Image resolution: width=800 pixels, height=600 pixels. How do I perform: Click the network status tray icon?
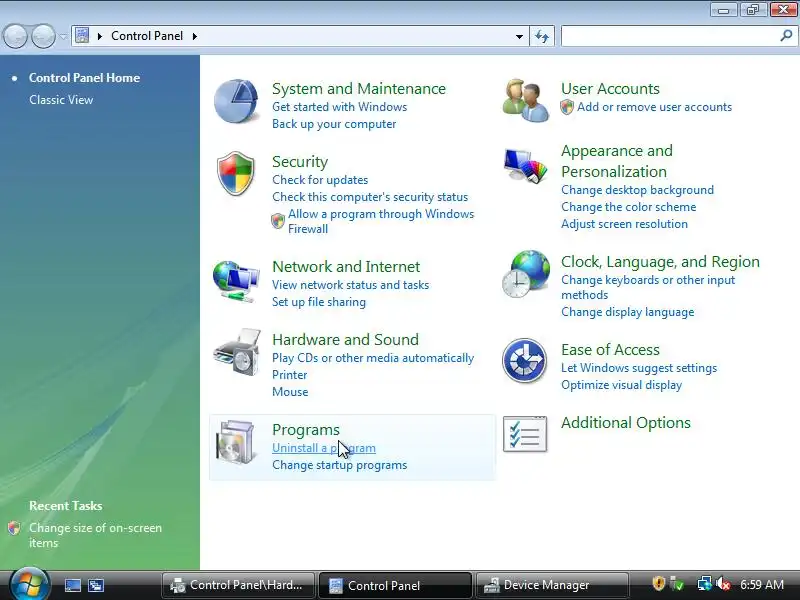tap(704, 584)
